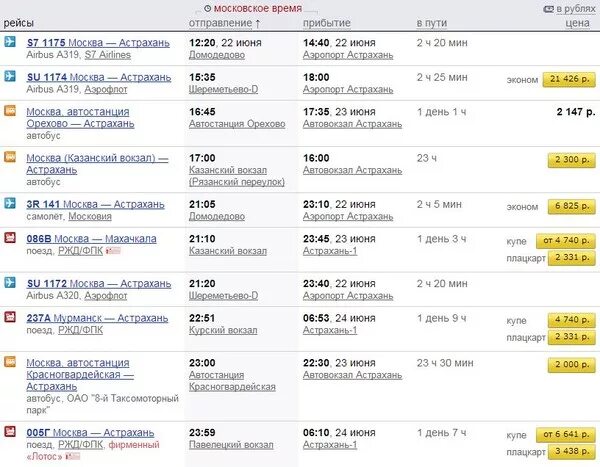Viewport: 600px width, 467px height.
Task: Open Аэрофлот link under SU 1172
Action: click(106, 296)
